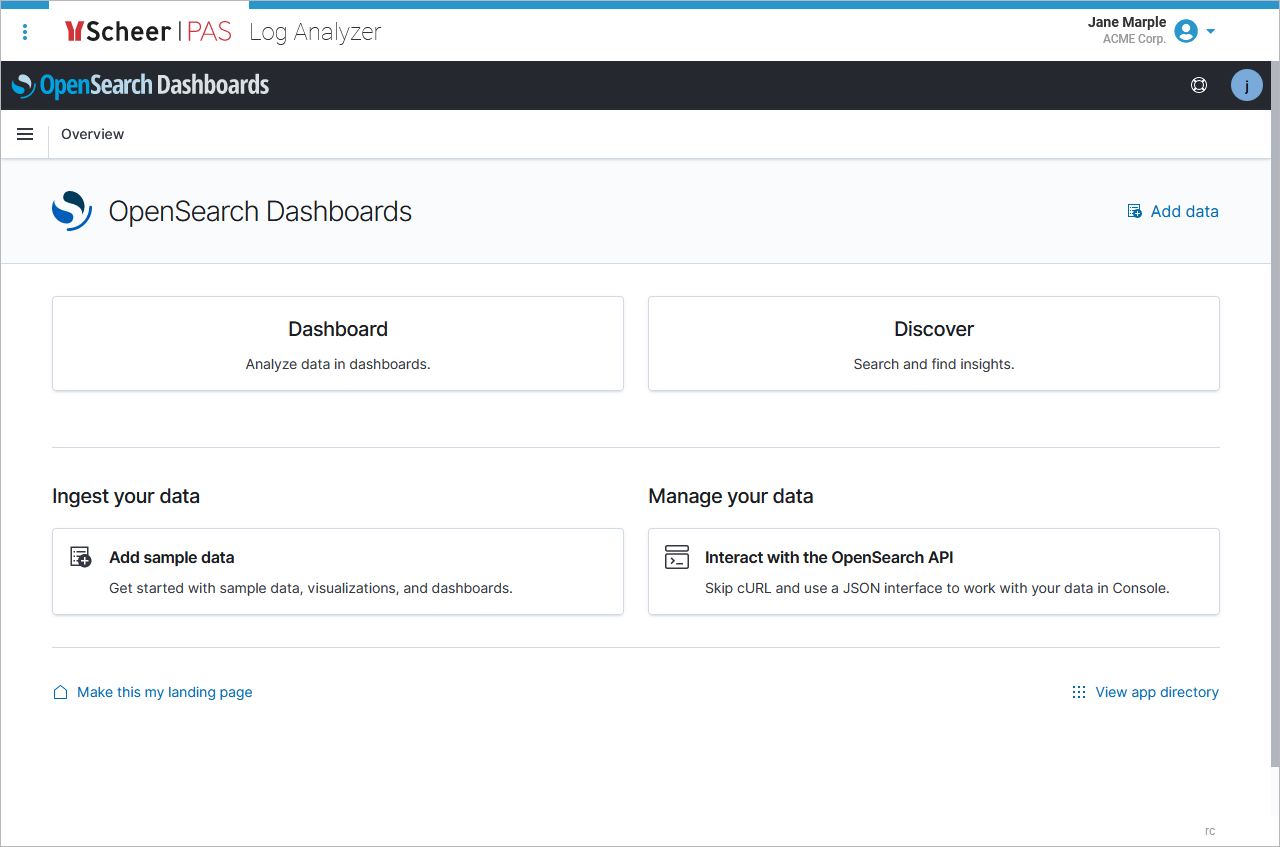Image resolution: width=1280 pixels, height=847 pixels.
Task: Click the OpenSearch Dashboards header logo
Action: tap(141, 86)
